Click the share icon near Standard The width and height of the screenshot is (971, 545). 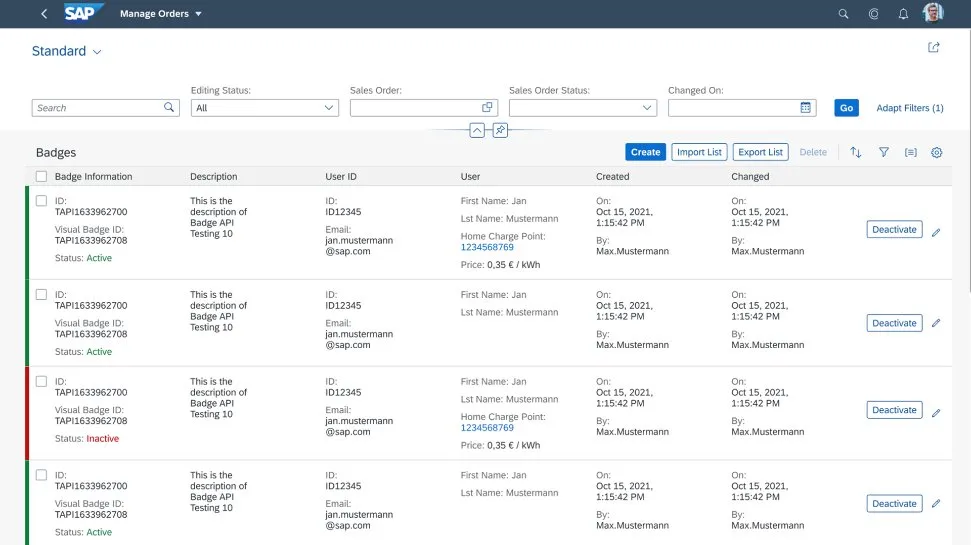point(934,47)
